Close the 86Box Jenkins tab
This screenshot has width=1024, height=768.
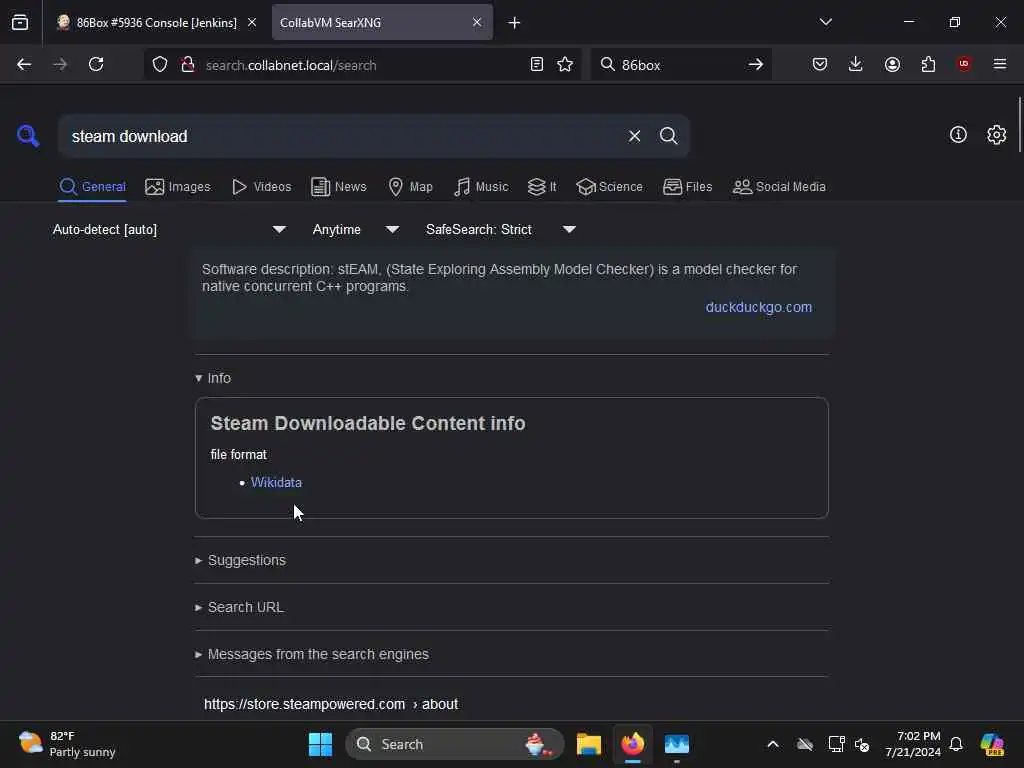point(251,22)
